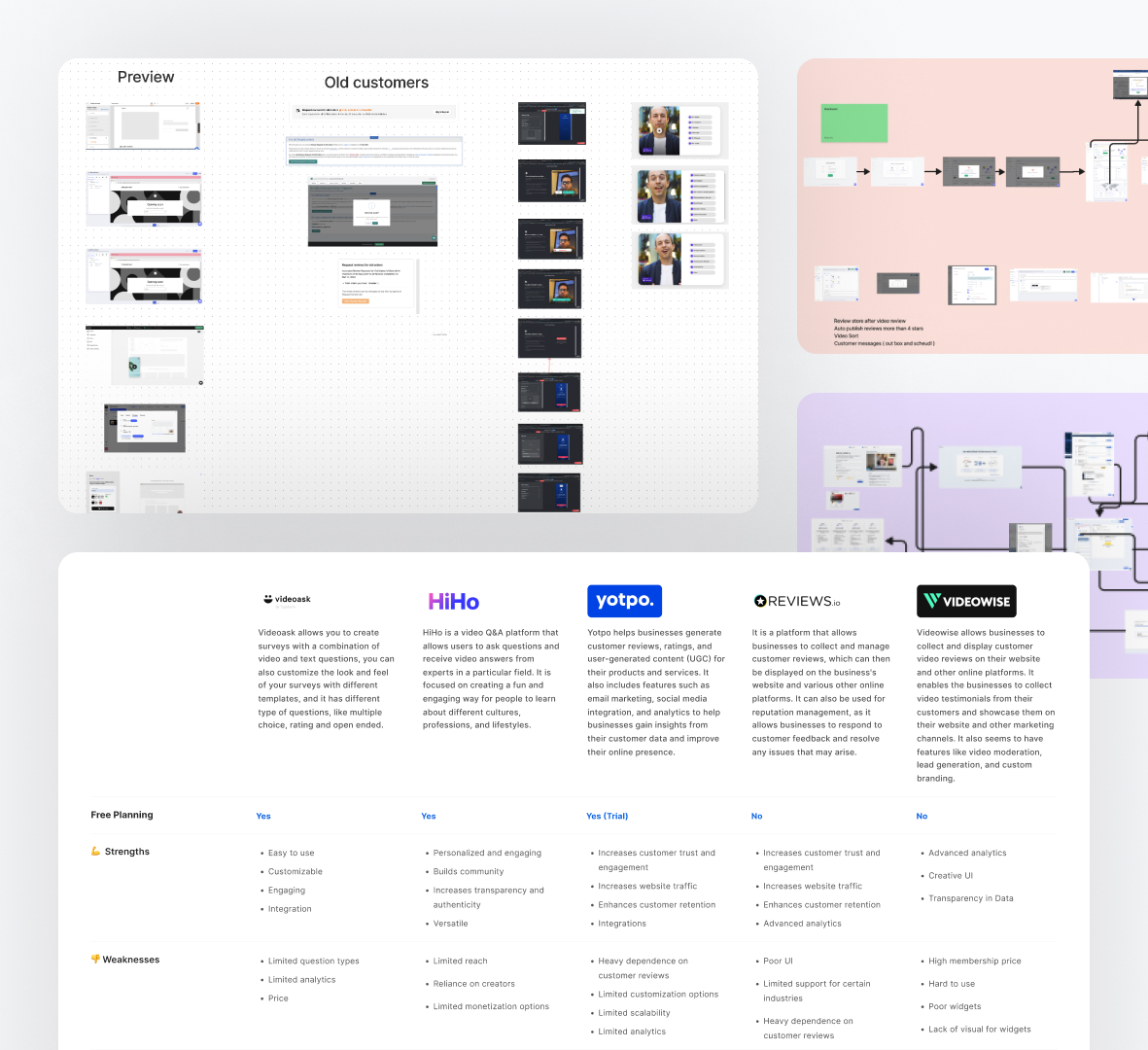Click the 'Price' weakness under videoask
The image size is (1148, 1050).
point(277,998)
